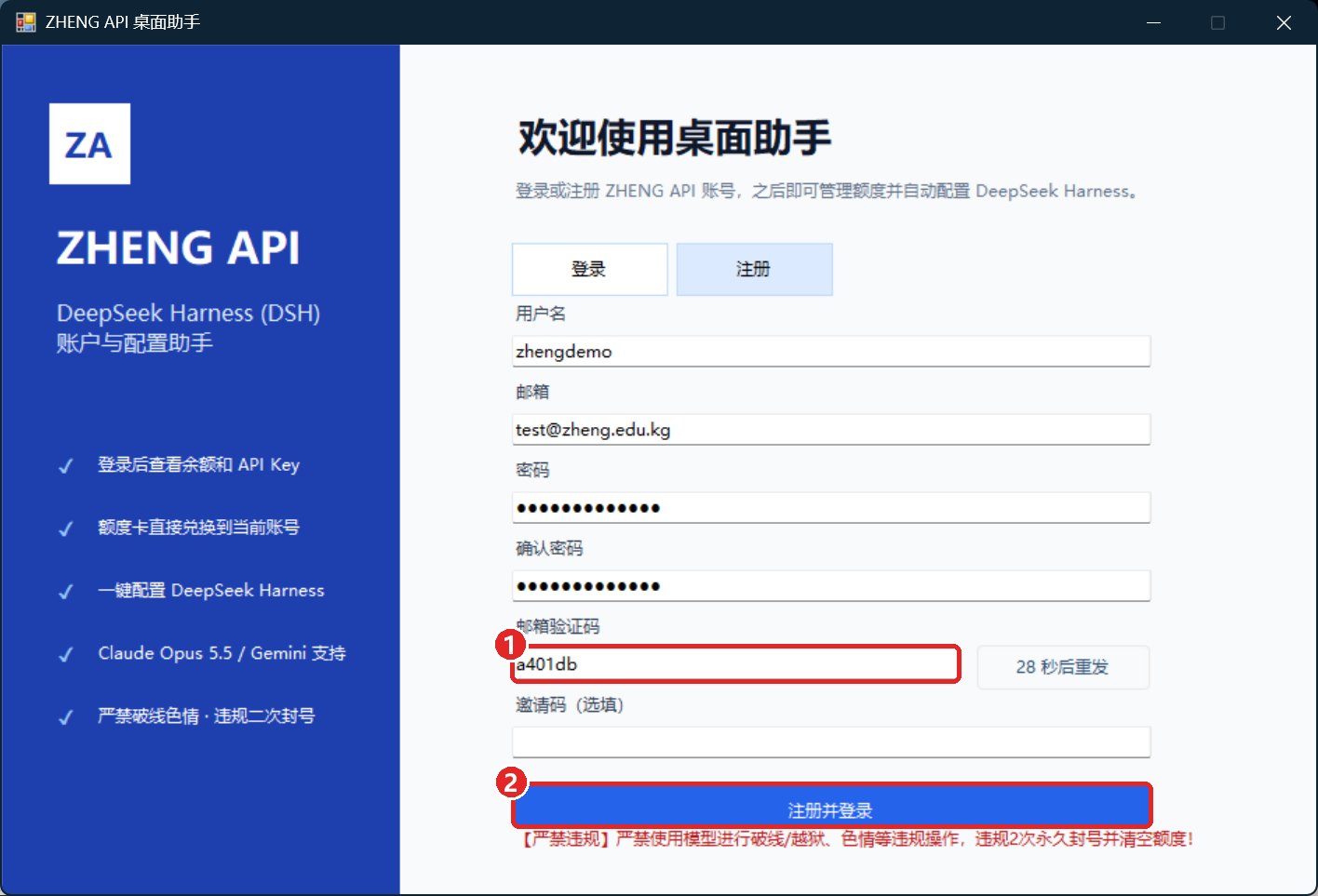
Task: Close the ZHENG API 桌面助手 window
Action: coord(1284,22)
